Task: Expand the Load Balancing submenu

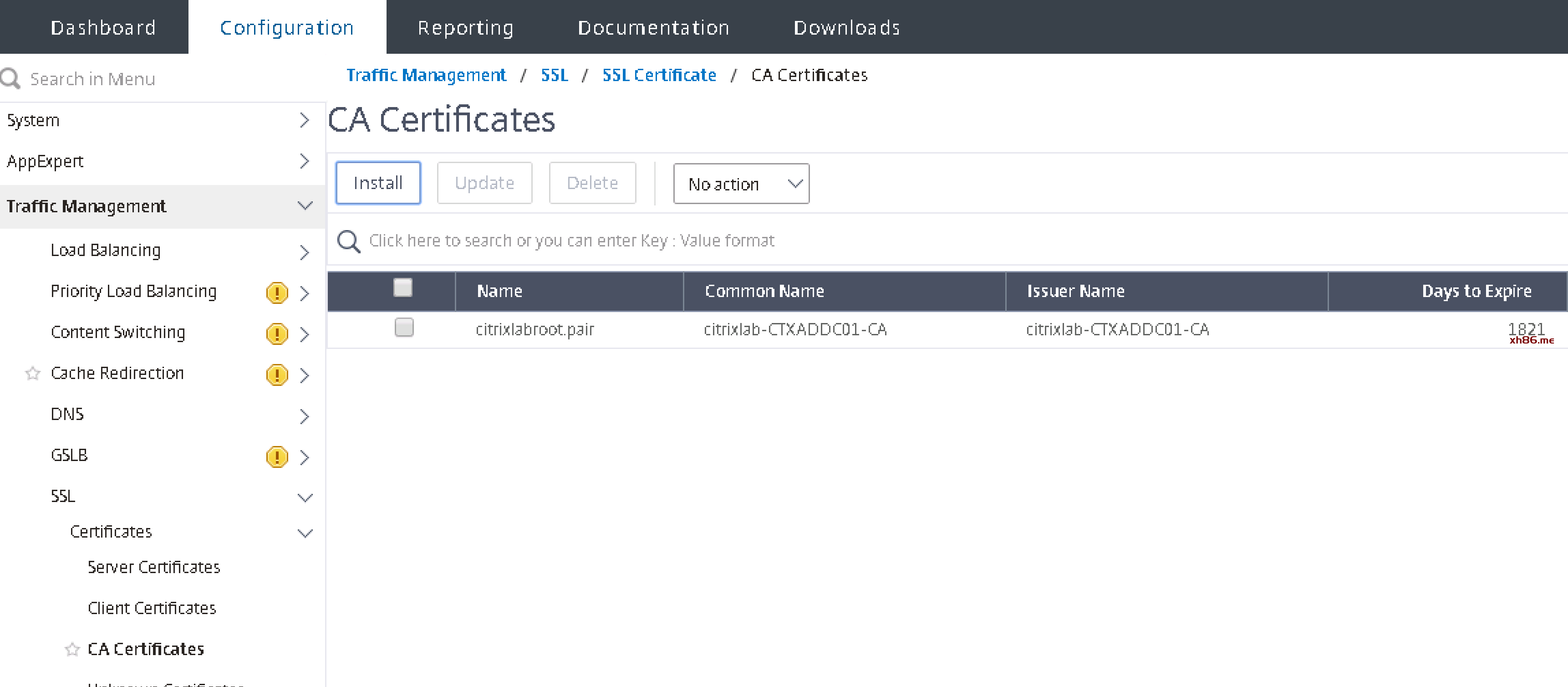Action: [x=305, y=252]
